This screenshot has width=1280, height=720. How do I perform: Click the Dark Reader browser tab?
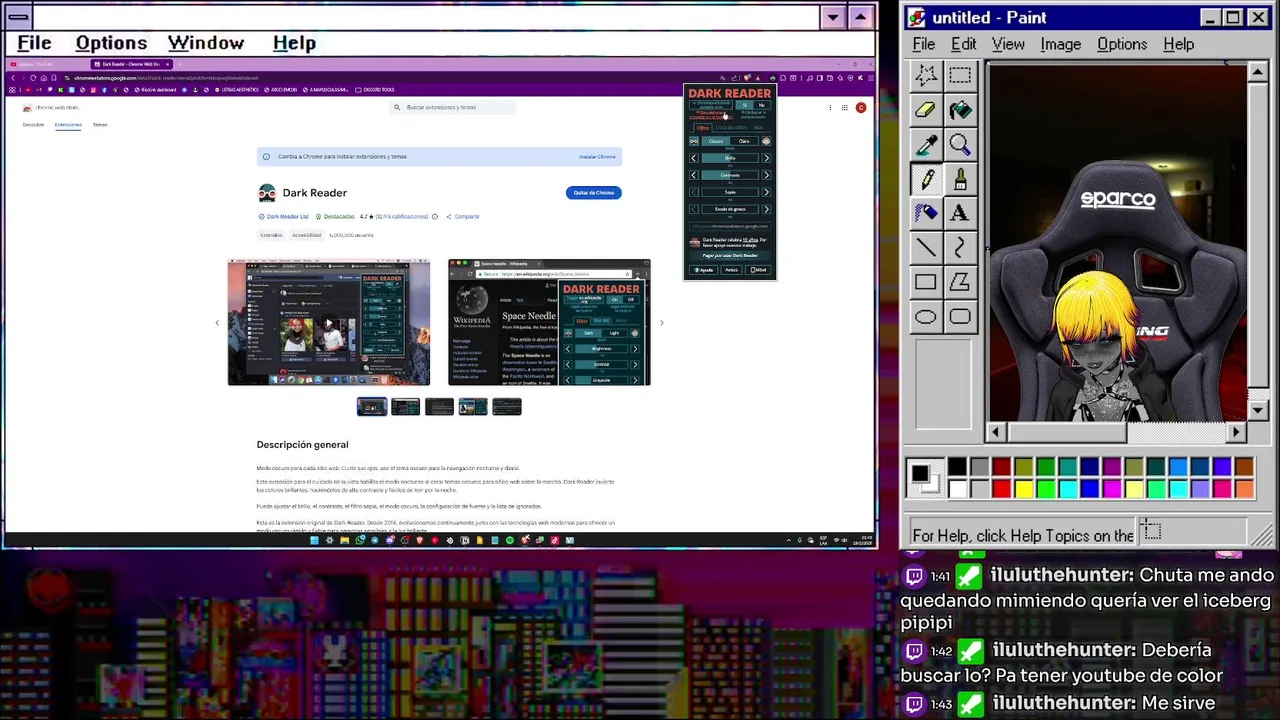click(x=131, y=64)
